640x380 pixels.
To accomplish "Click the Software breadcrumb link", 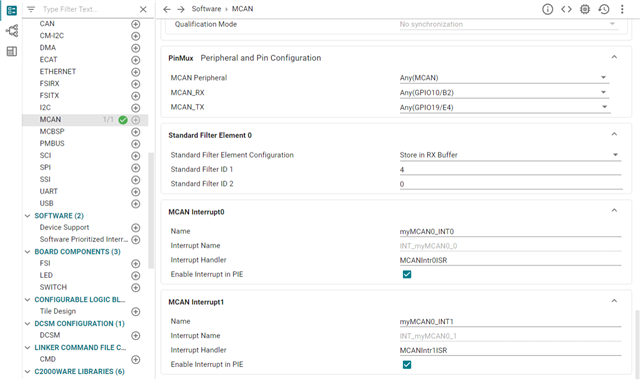I will click(x=206, y=9).
